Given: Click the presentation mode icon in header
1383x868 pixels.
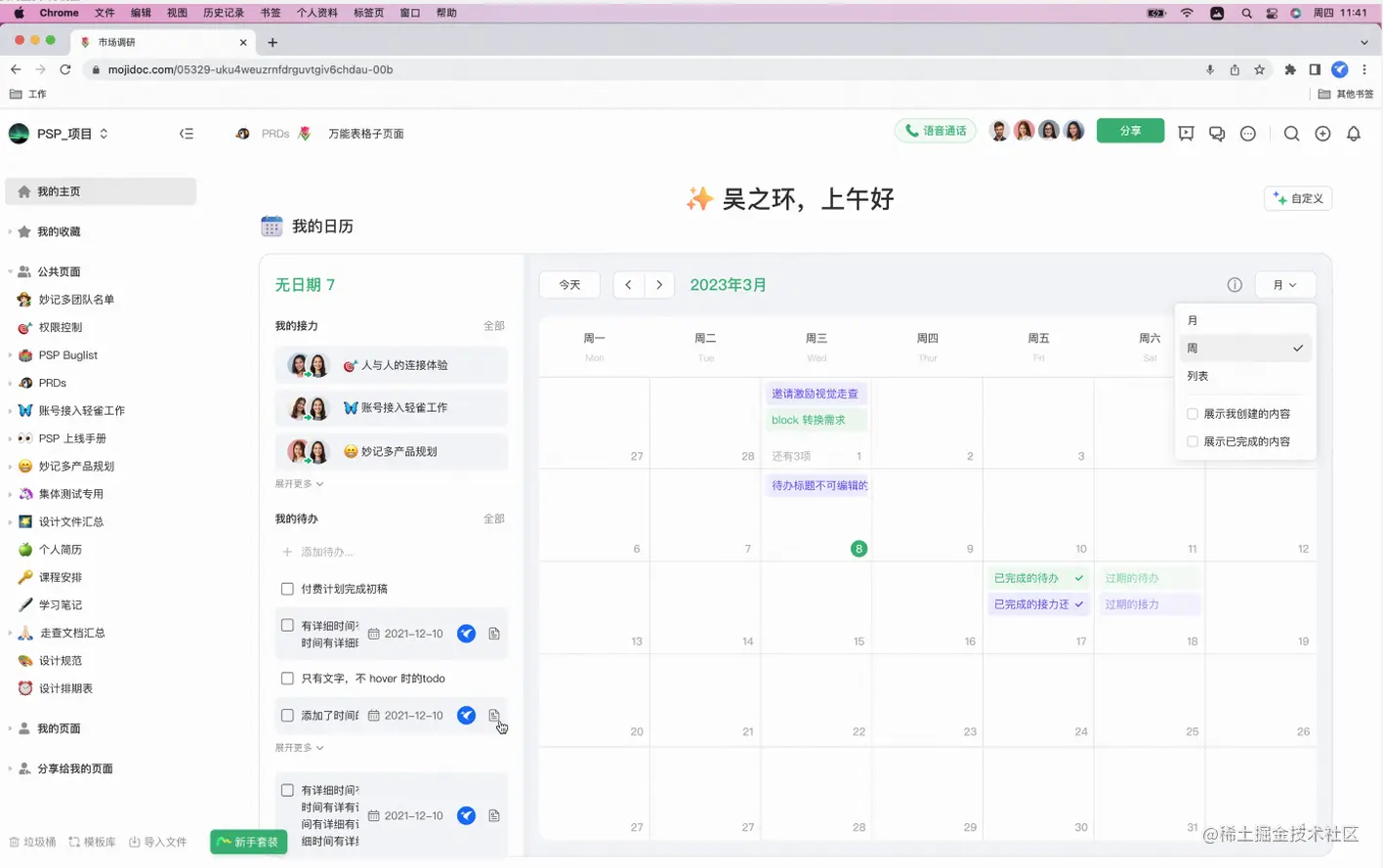Looking at the screenshot, I should (x=1186, y=134).
